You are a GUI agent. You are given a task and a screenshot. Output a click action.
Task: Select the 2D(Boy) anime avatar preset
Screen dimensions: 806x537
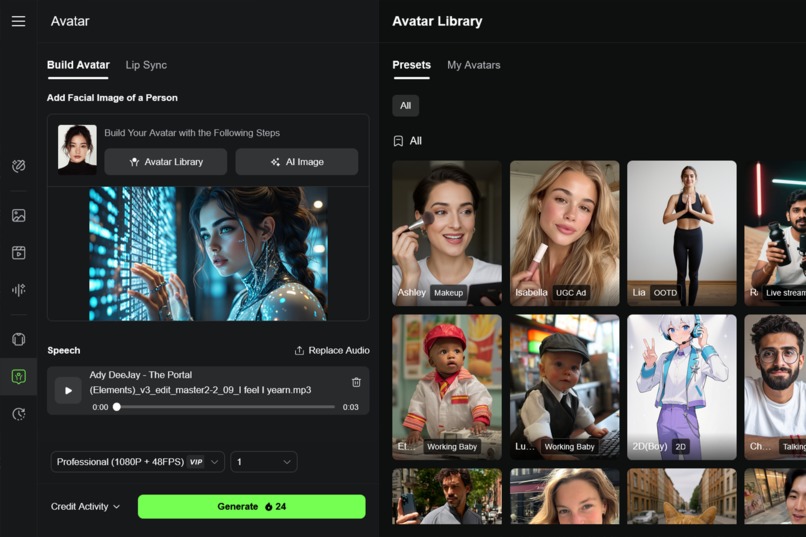(682, 387)
